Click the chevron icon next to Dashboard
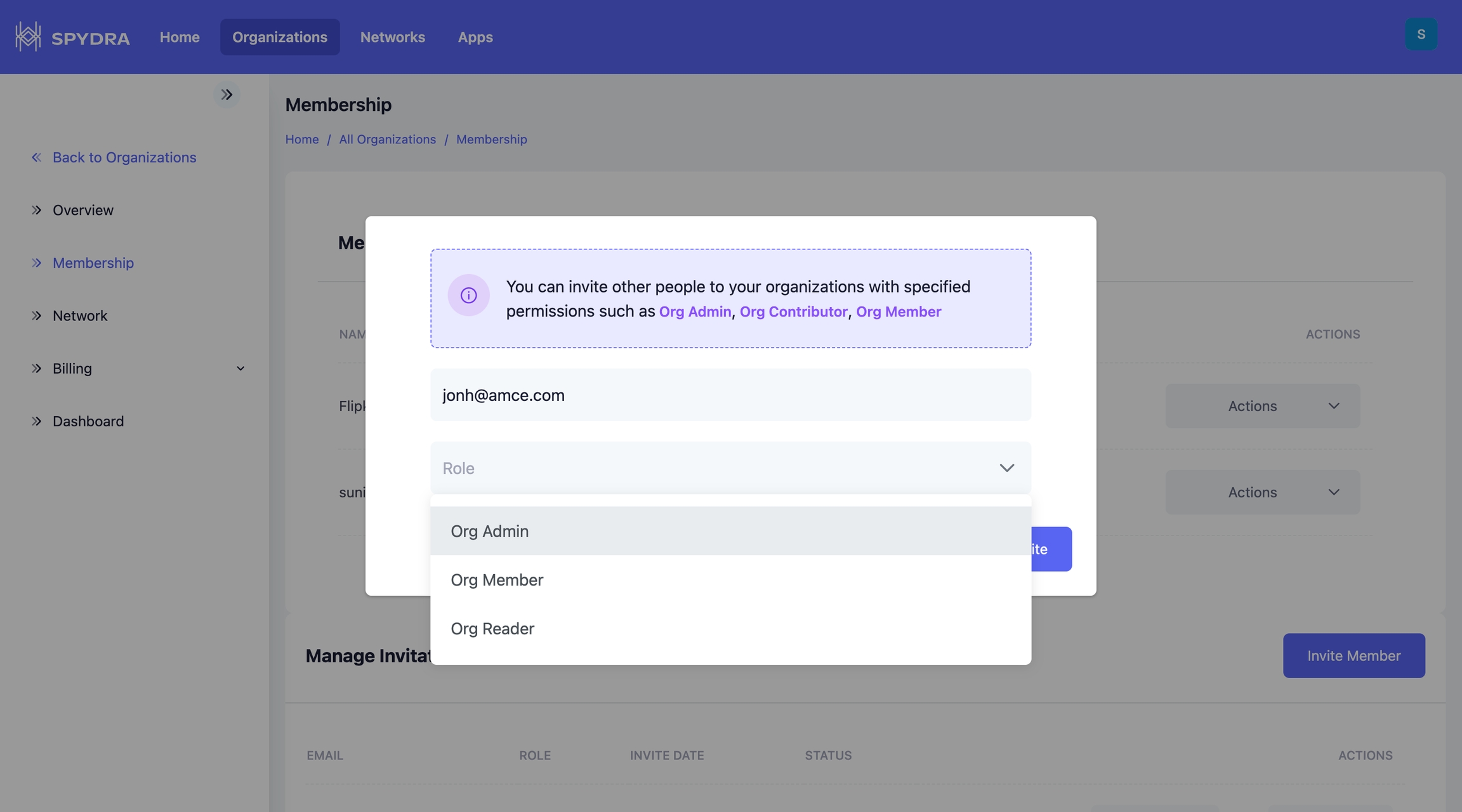Viewport: 1462px width, 812px height. (36, 421)
